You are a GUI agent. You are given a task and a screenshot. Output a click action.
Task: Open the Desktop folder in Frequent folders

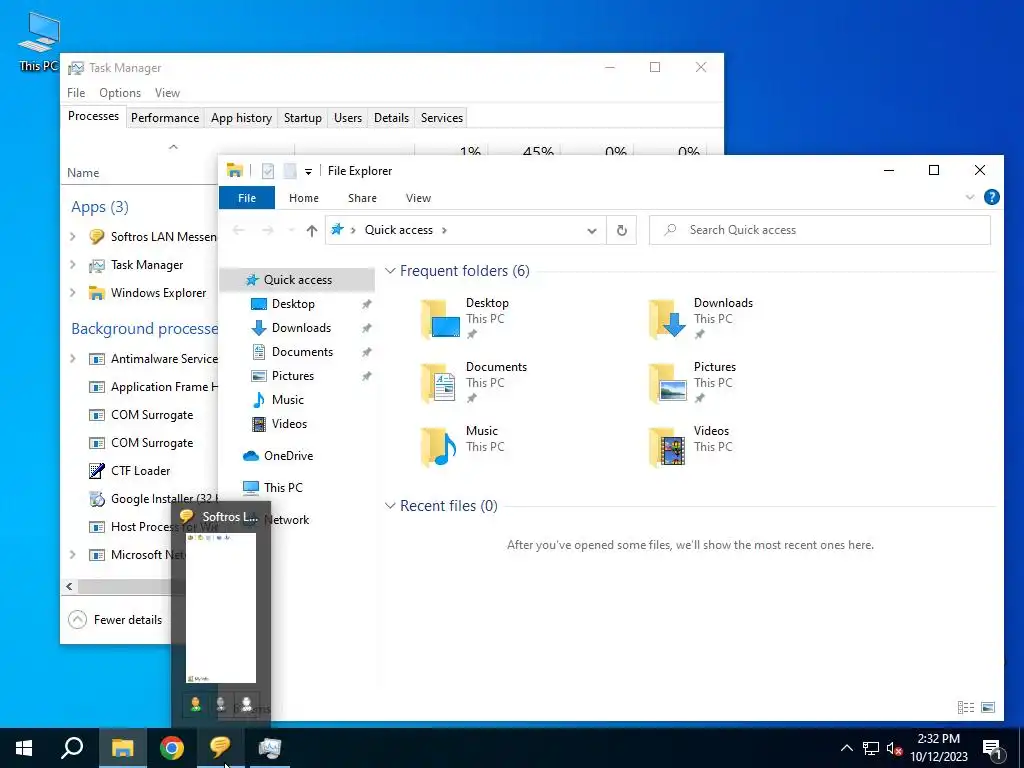465,318
